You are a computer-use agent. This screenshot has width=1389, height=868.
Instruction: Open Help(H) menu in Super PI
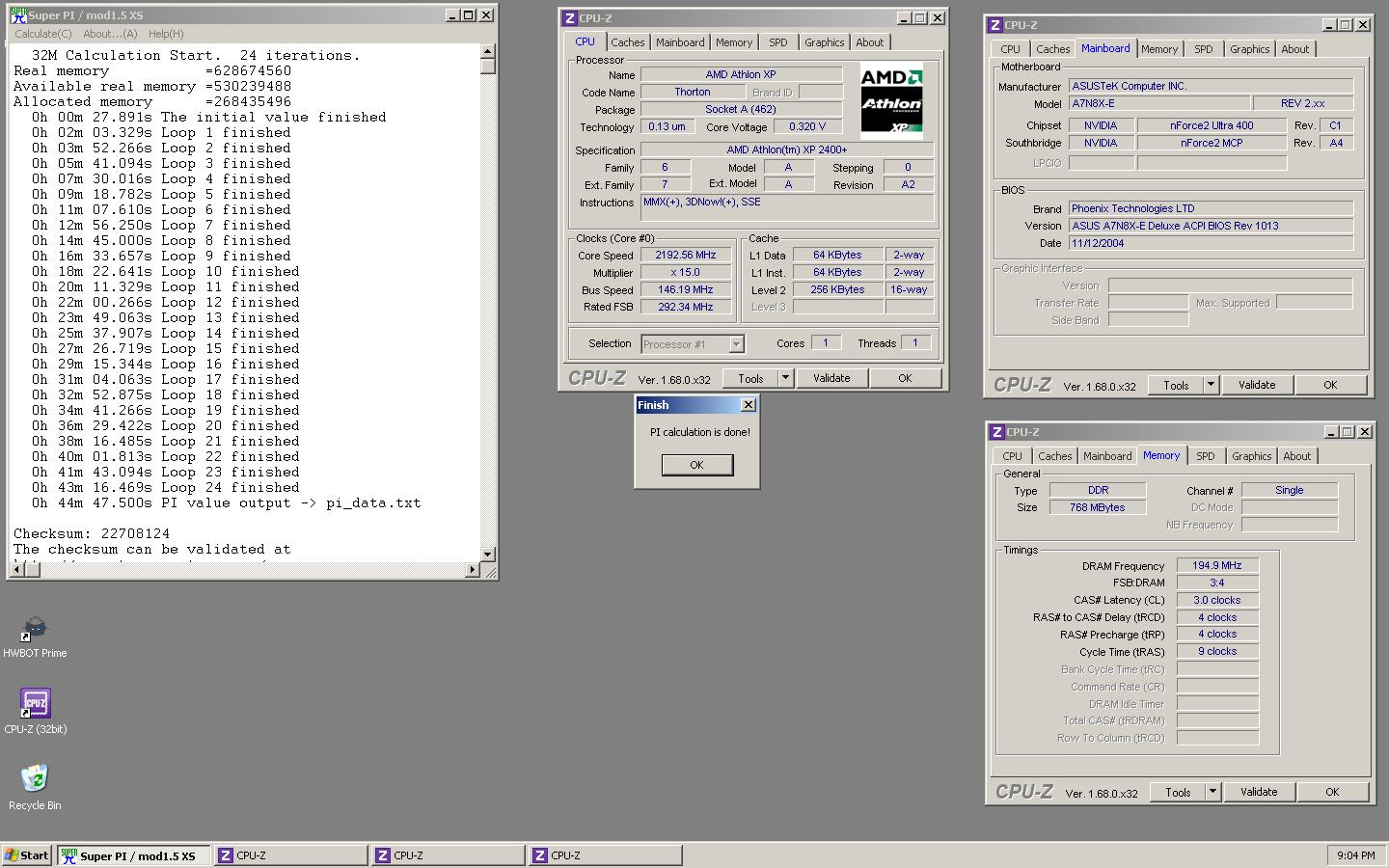coord(166,34)
